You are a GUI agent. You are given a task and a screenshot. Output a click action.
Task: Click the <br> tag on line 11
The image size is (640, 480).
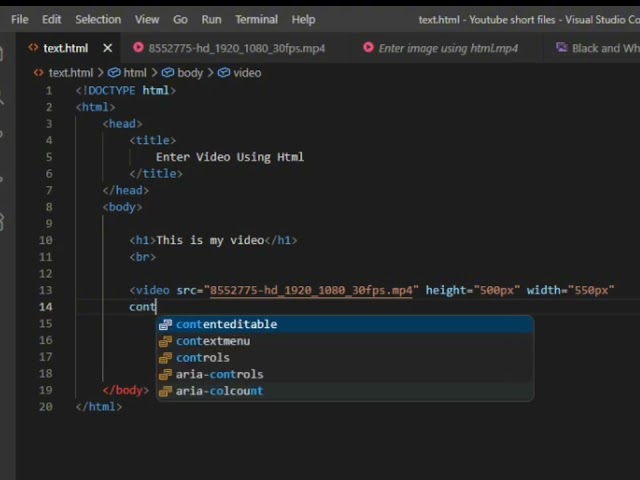(142, 257)
